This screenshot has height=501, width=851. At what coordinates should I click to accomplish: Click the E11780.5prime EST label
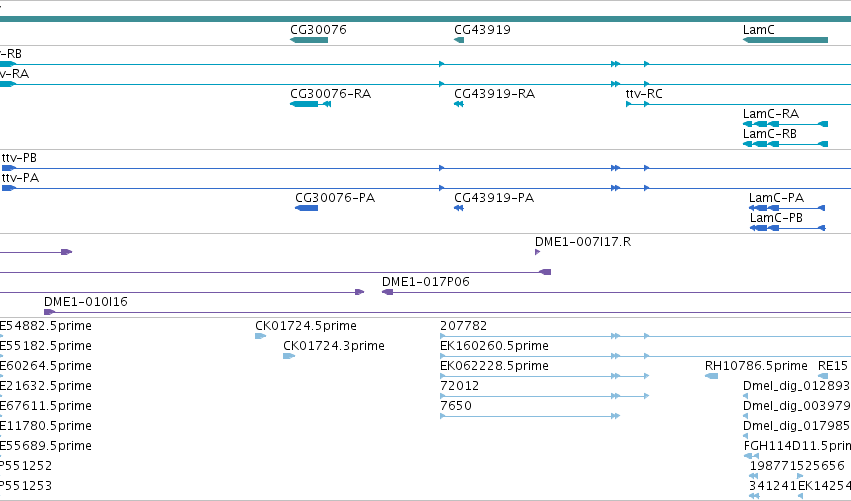[x=46, y=427]
